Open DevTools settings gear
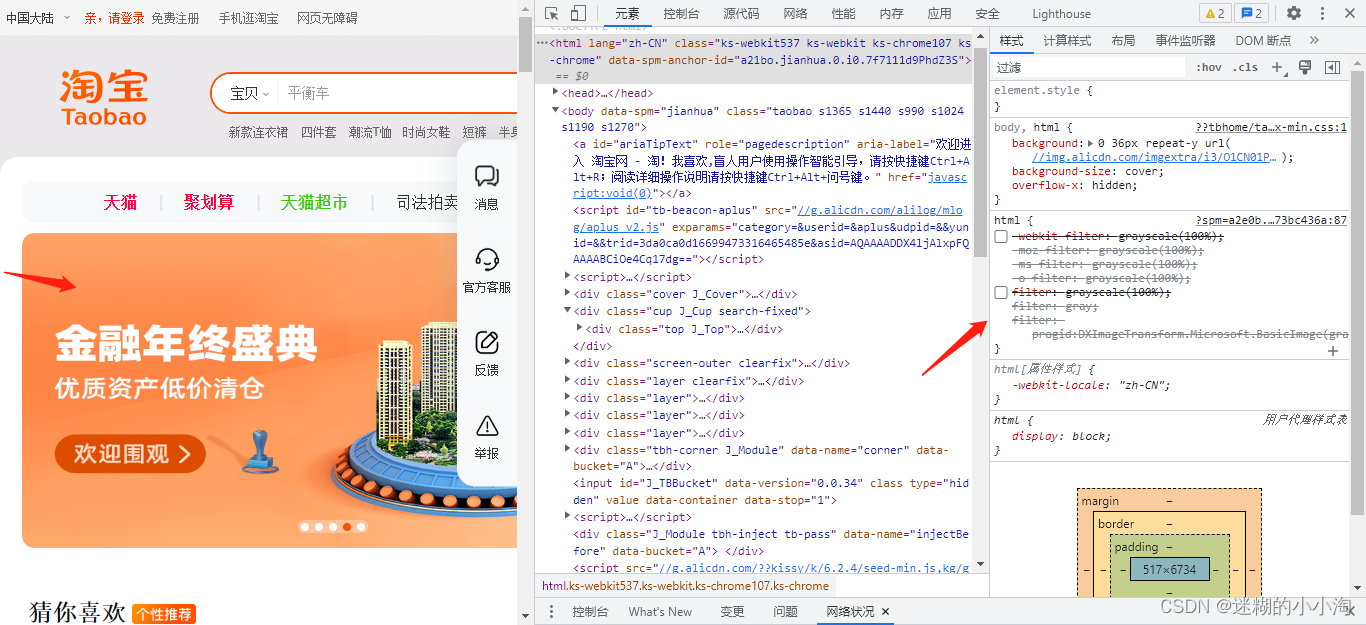Viewport: 1366px width, 625px height. tap(1294, 13)
